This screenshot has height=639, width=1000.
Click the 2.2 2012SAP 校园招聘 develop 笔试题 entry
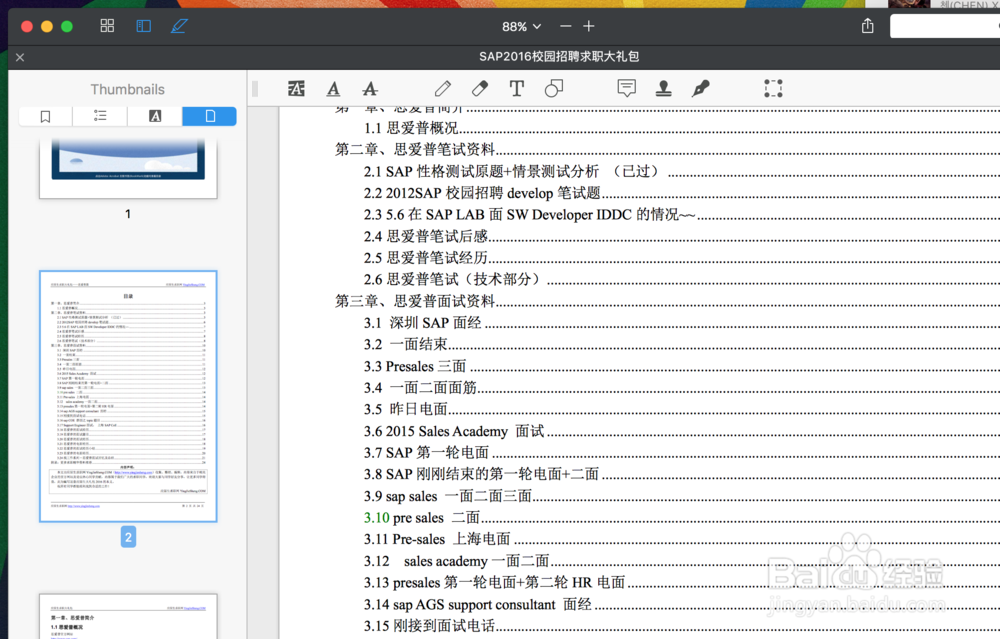[482, 193]
